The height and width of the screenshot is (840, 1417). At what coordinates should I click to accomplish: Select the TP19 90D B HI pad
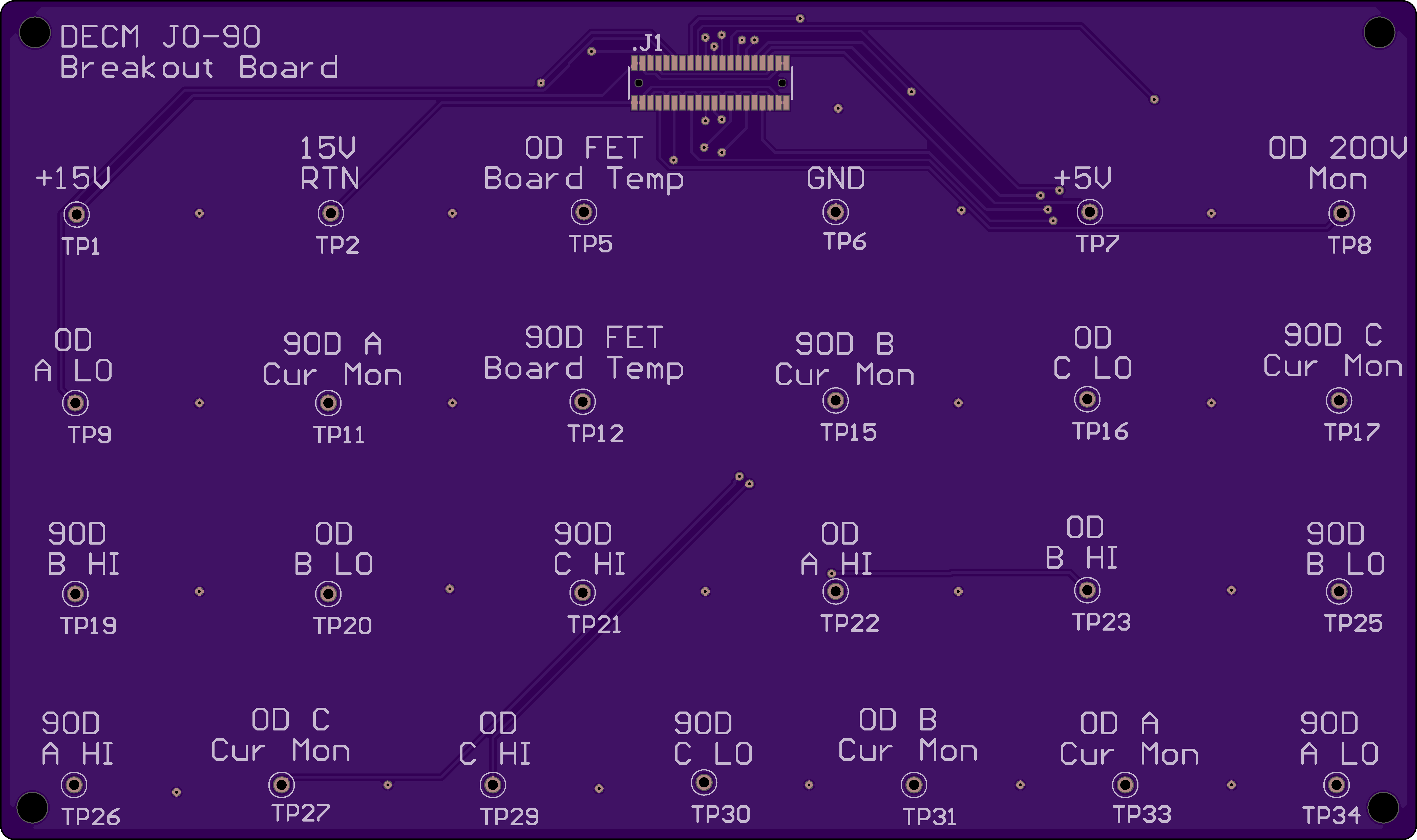coord(75,594)
